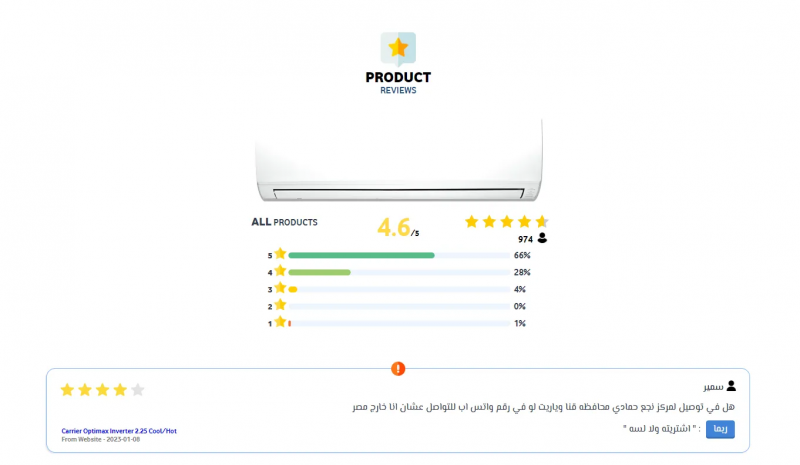Click the 66% five-star percentage
Image resolution: width=800 pixels, height=465 pixels.
[x=522, y=255]
